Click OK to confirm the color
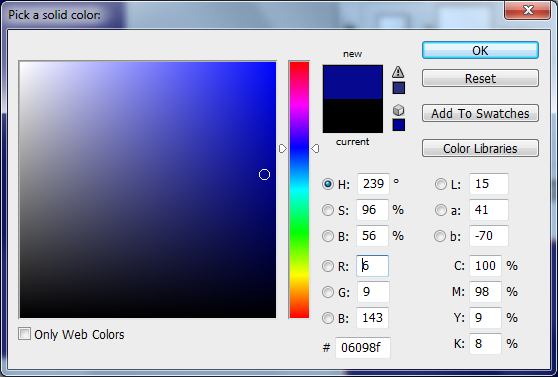 (x=480, y=50)
